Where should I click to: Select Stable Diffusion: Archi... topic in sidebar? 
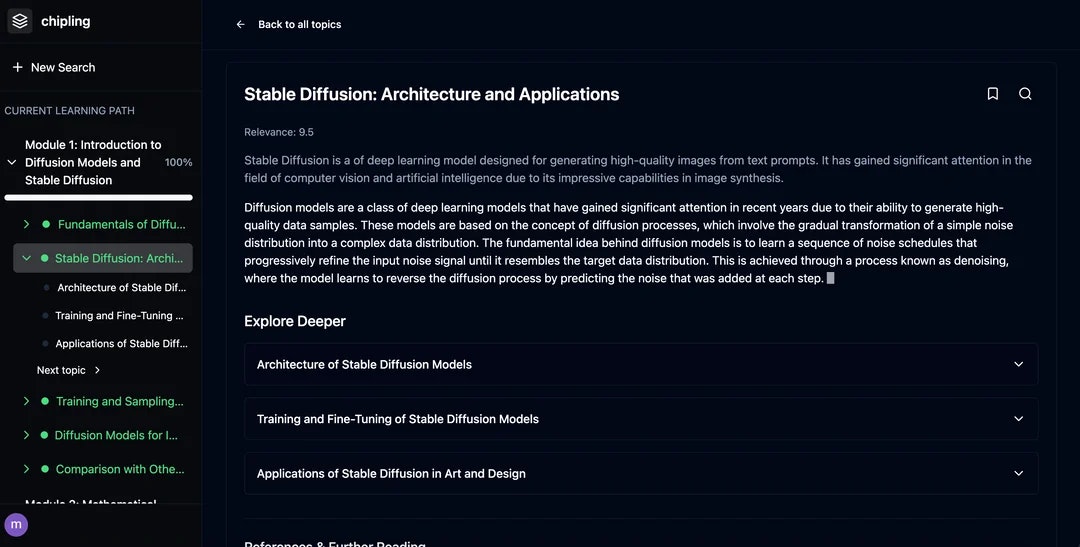(118, 258)
